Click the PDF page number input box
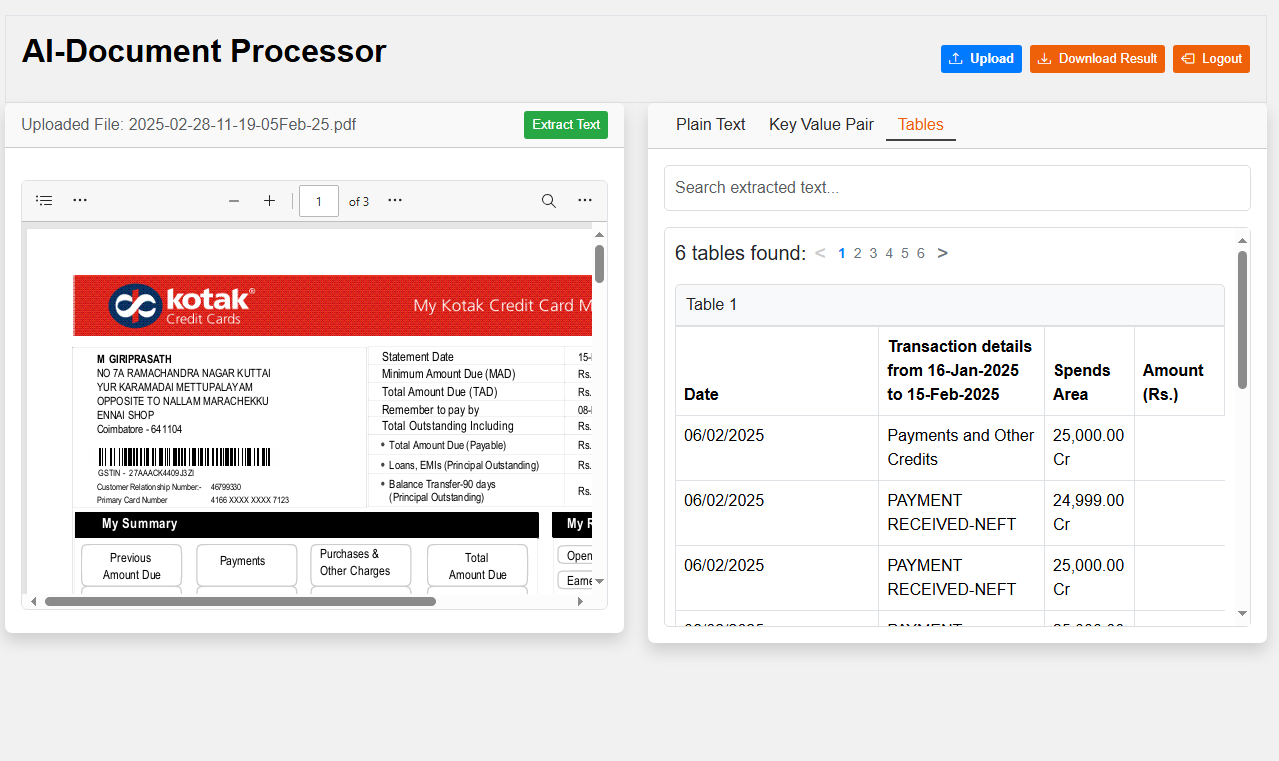 (319, 201)
